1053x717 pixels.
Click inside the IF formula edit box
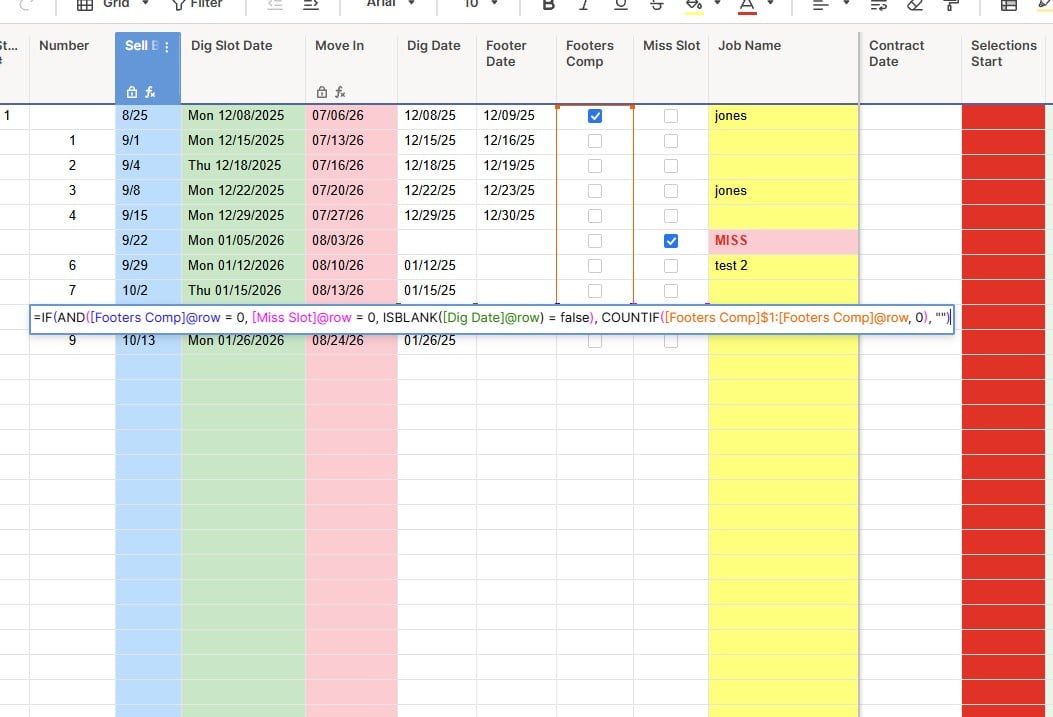(x=492, y=318)
